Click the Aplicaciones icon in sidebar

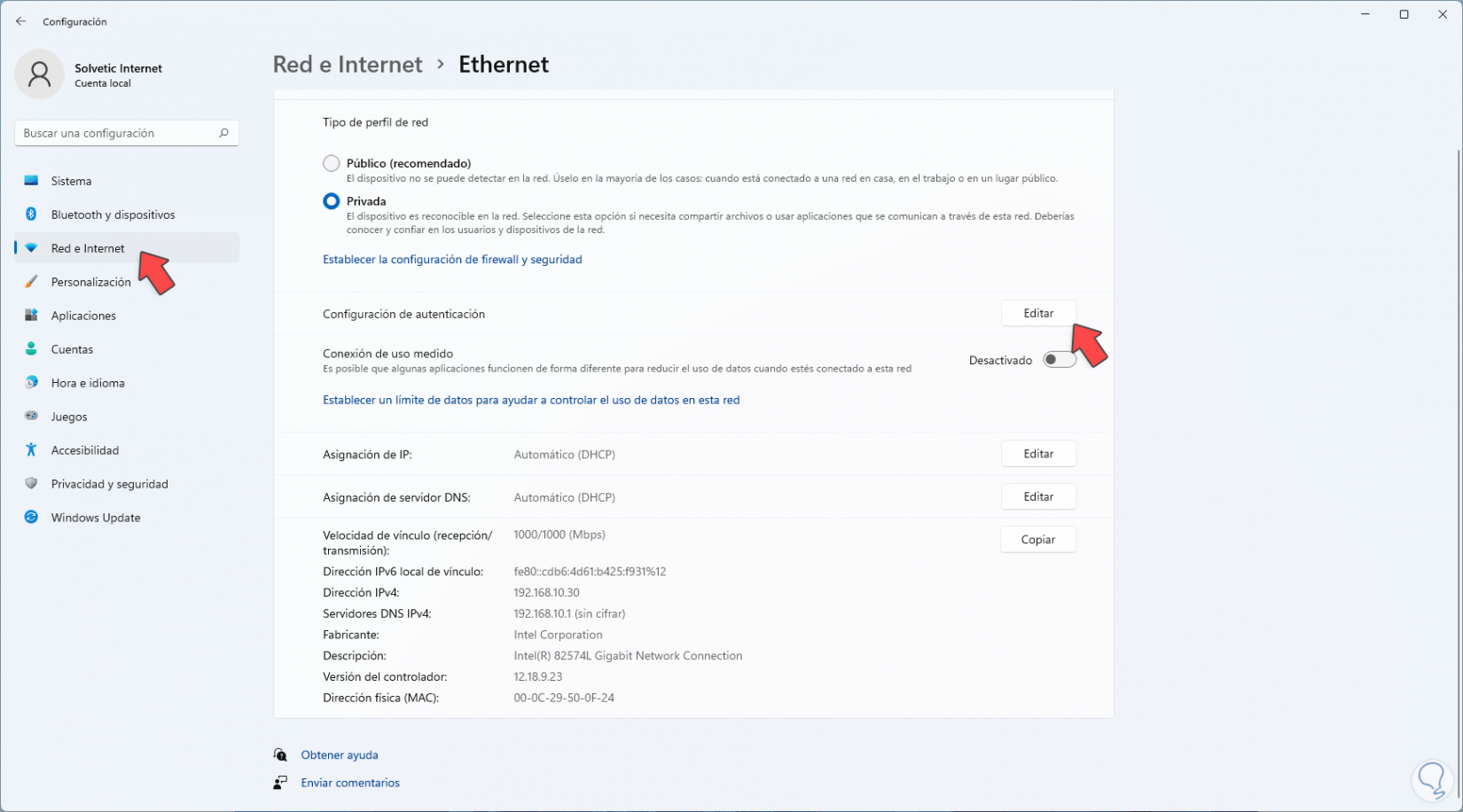tap(32, 316)
